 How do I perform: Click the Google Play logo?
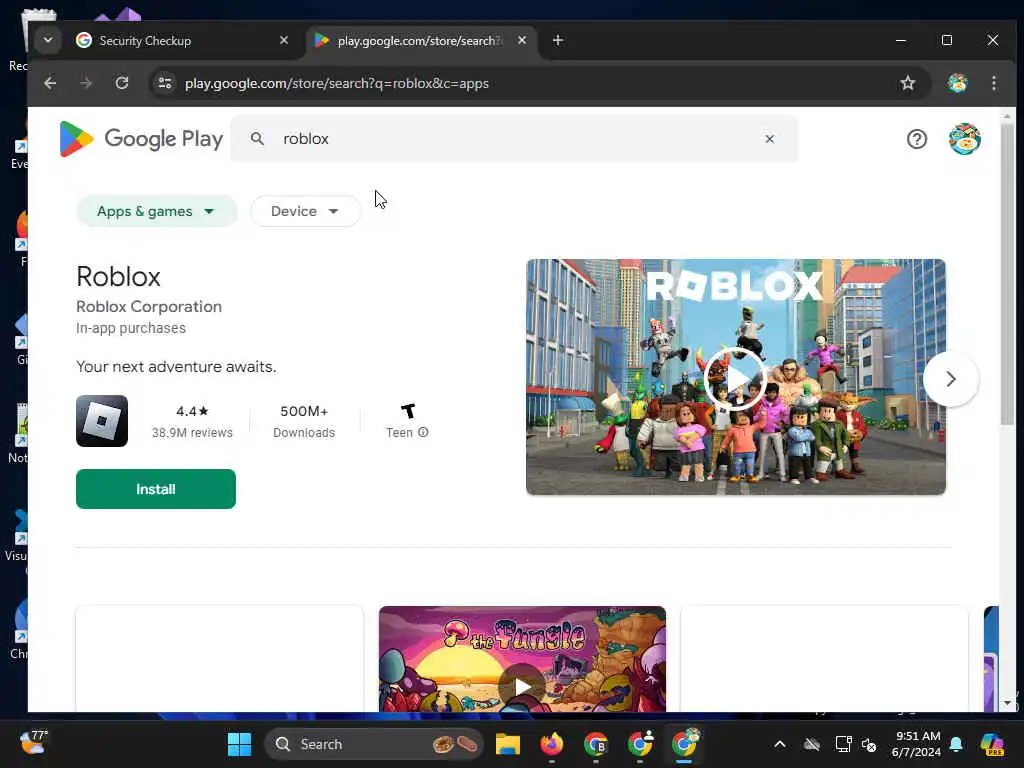(x=141, y=139)
